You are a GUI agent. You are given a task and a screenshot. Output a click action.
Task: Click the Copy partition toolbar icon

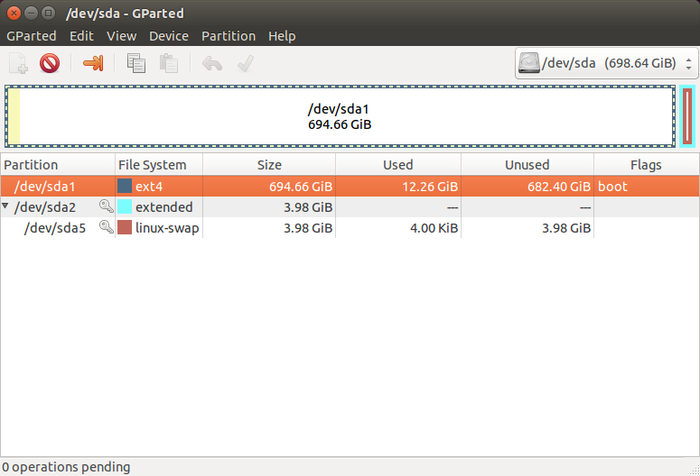pos(136,64)
